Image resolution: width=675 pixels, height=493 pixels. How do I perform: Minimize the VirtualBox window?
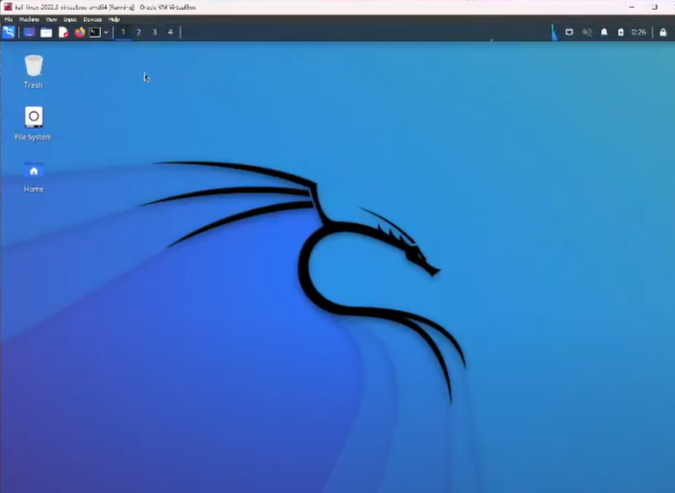click(x=632, y=7)
